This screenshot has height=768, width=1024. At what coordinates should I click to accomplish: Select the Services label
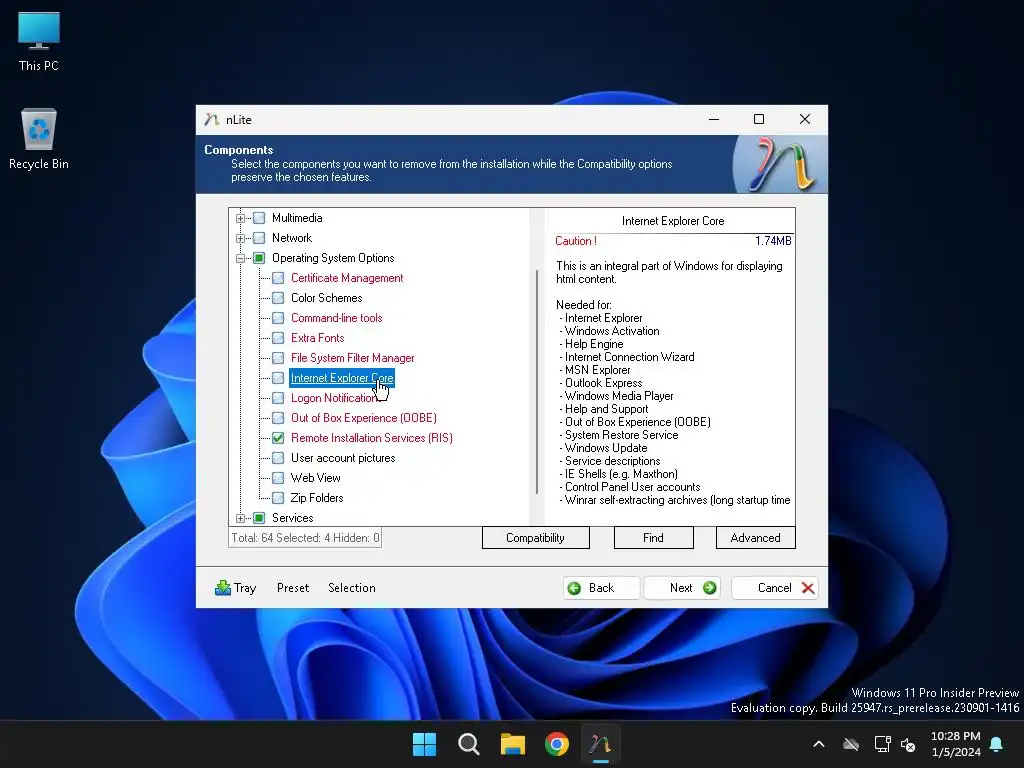pyautogui.click(x=293, y=518)
